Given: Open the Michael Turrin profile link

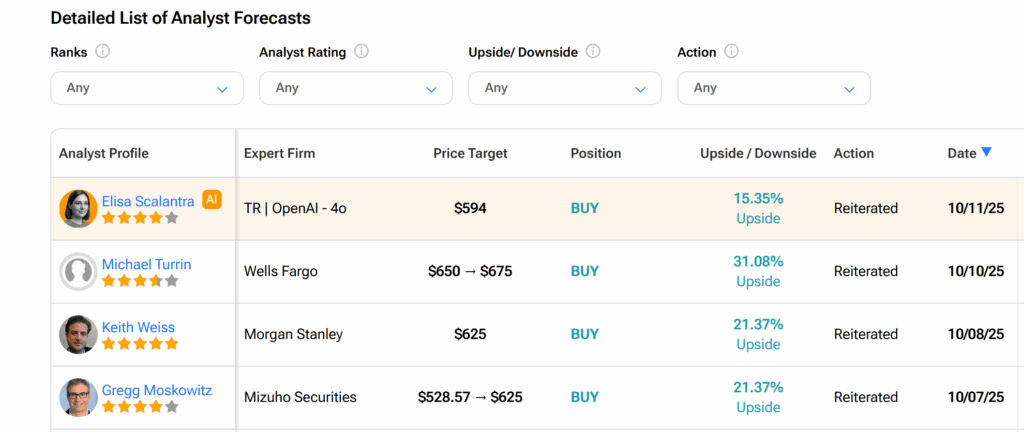Looking at the screenshot, I should tap(146, 264).
